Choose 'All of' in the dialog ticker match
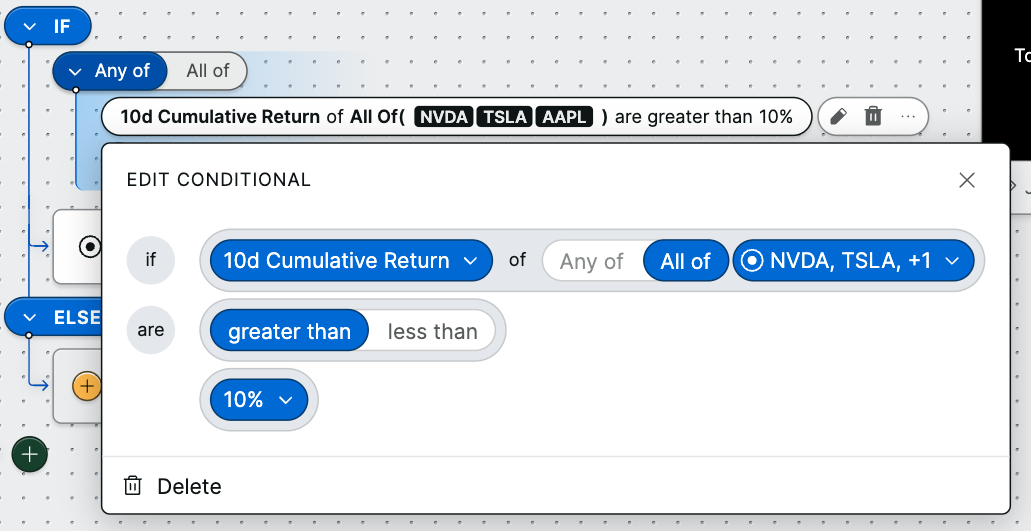Image resolution: width=1031 pixels, height=531 pixels. coord(685,261)
